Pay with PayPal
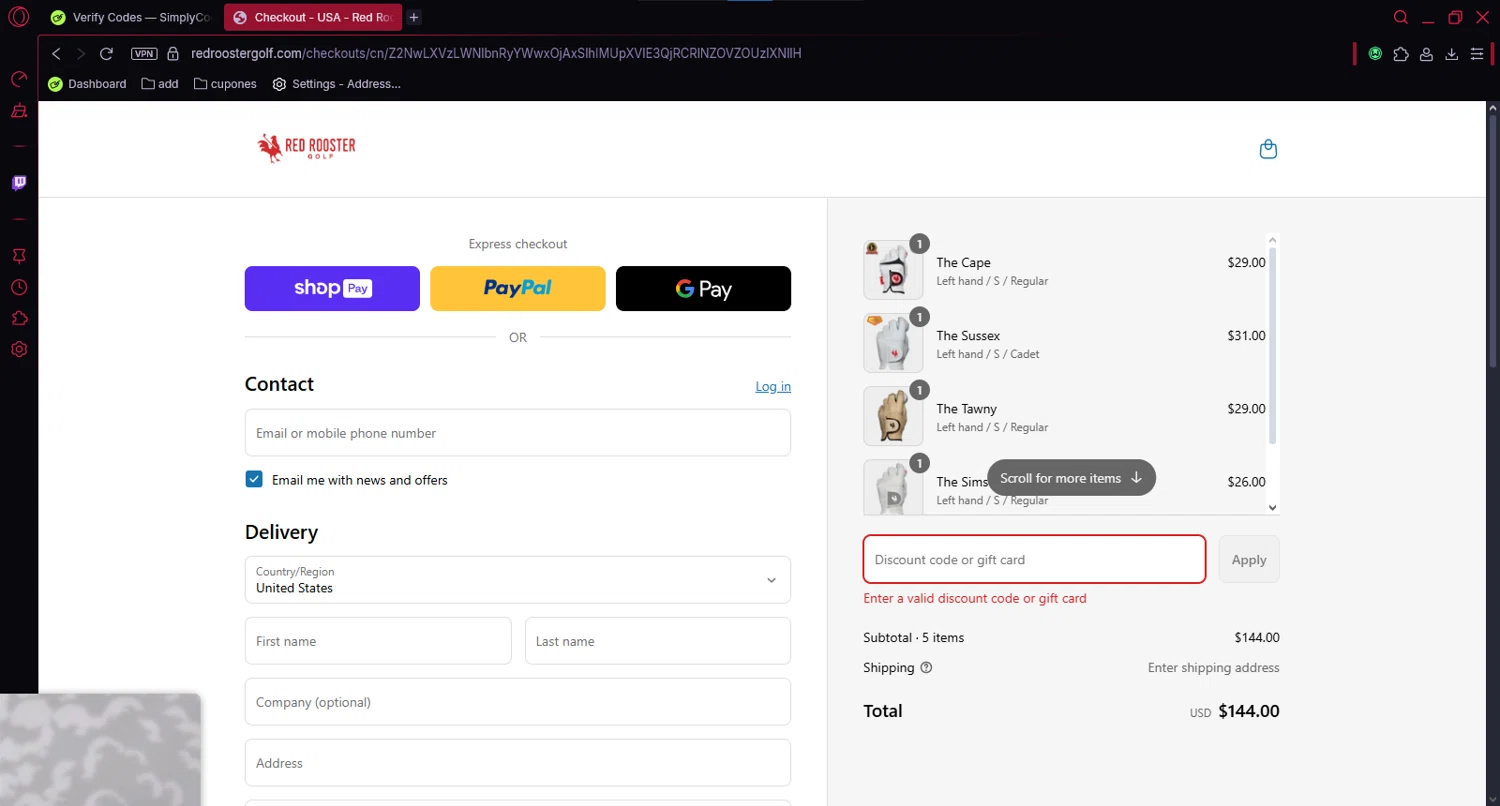The height and width of the screenshot is (806, 1500). 518,288
